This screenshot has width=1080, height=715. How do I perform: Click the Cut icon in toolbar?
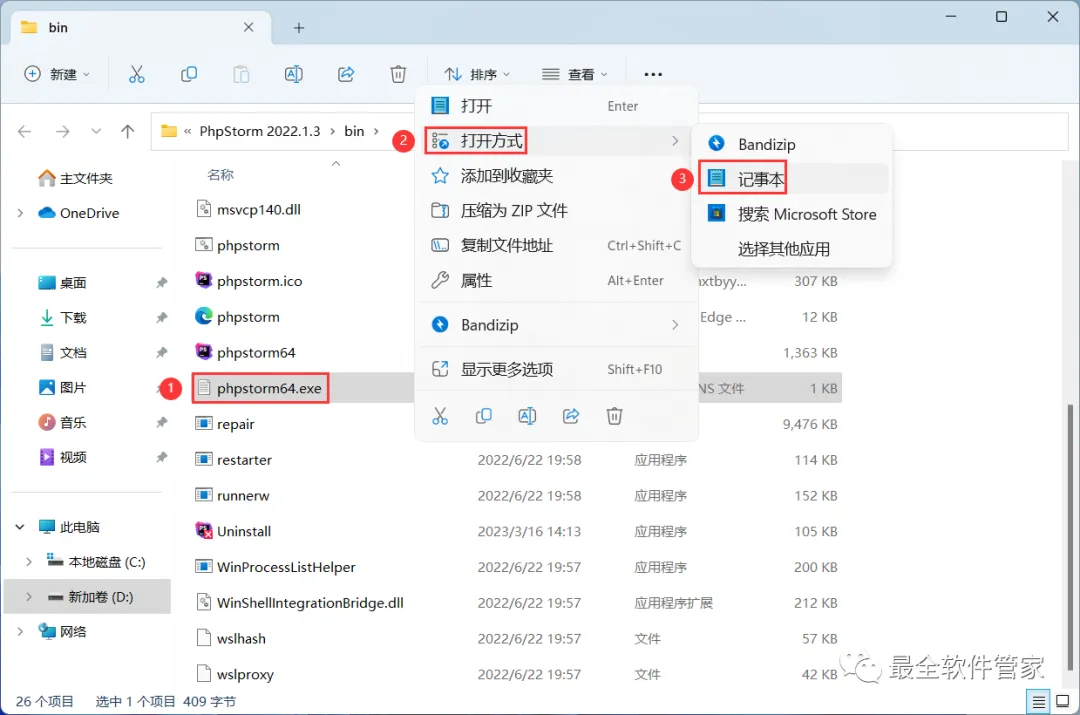[136, 74]
